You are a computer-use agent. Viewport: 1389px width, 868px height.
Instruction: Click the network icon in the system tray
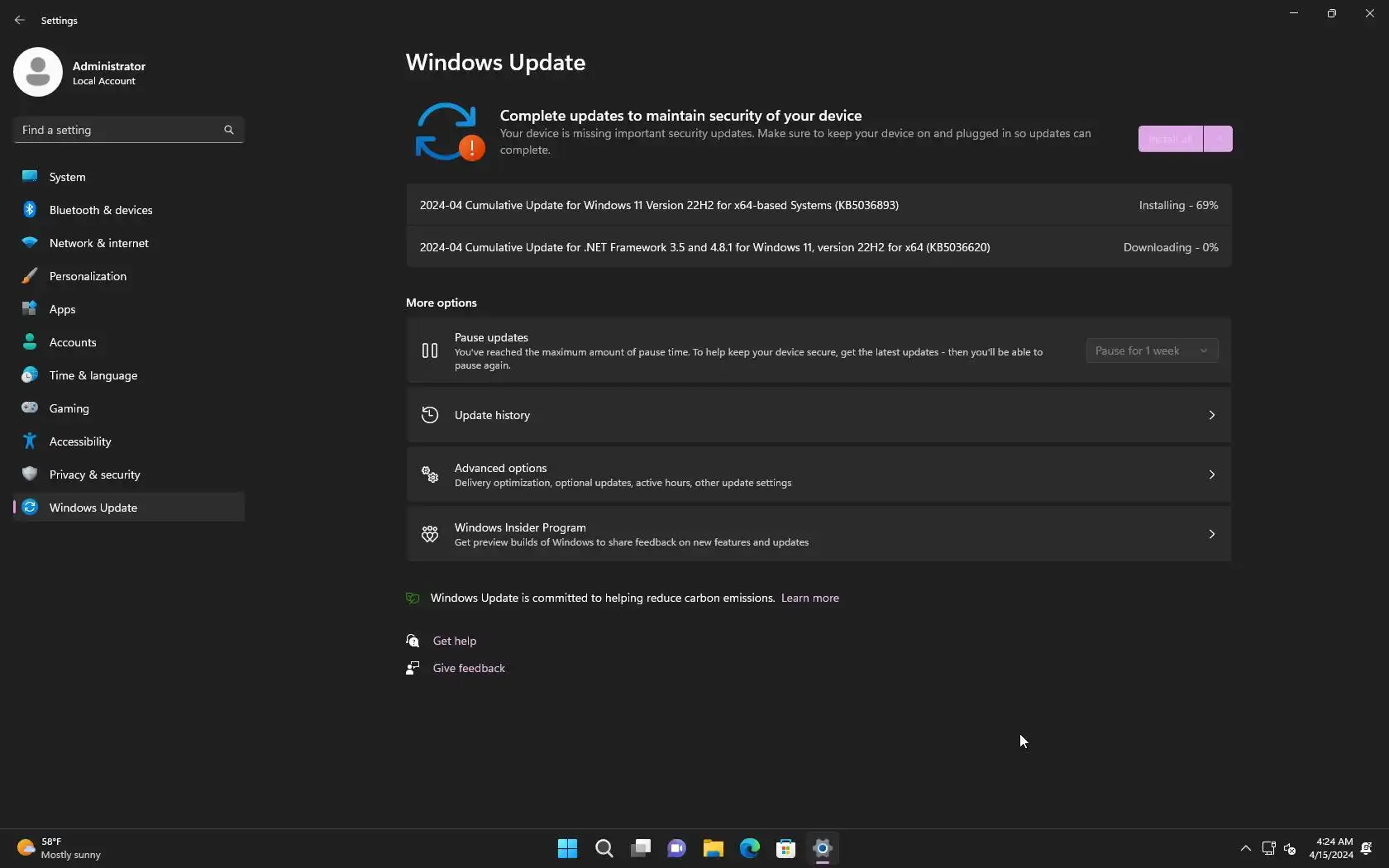coord(1269,848)
